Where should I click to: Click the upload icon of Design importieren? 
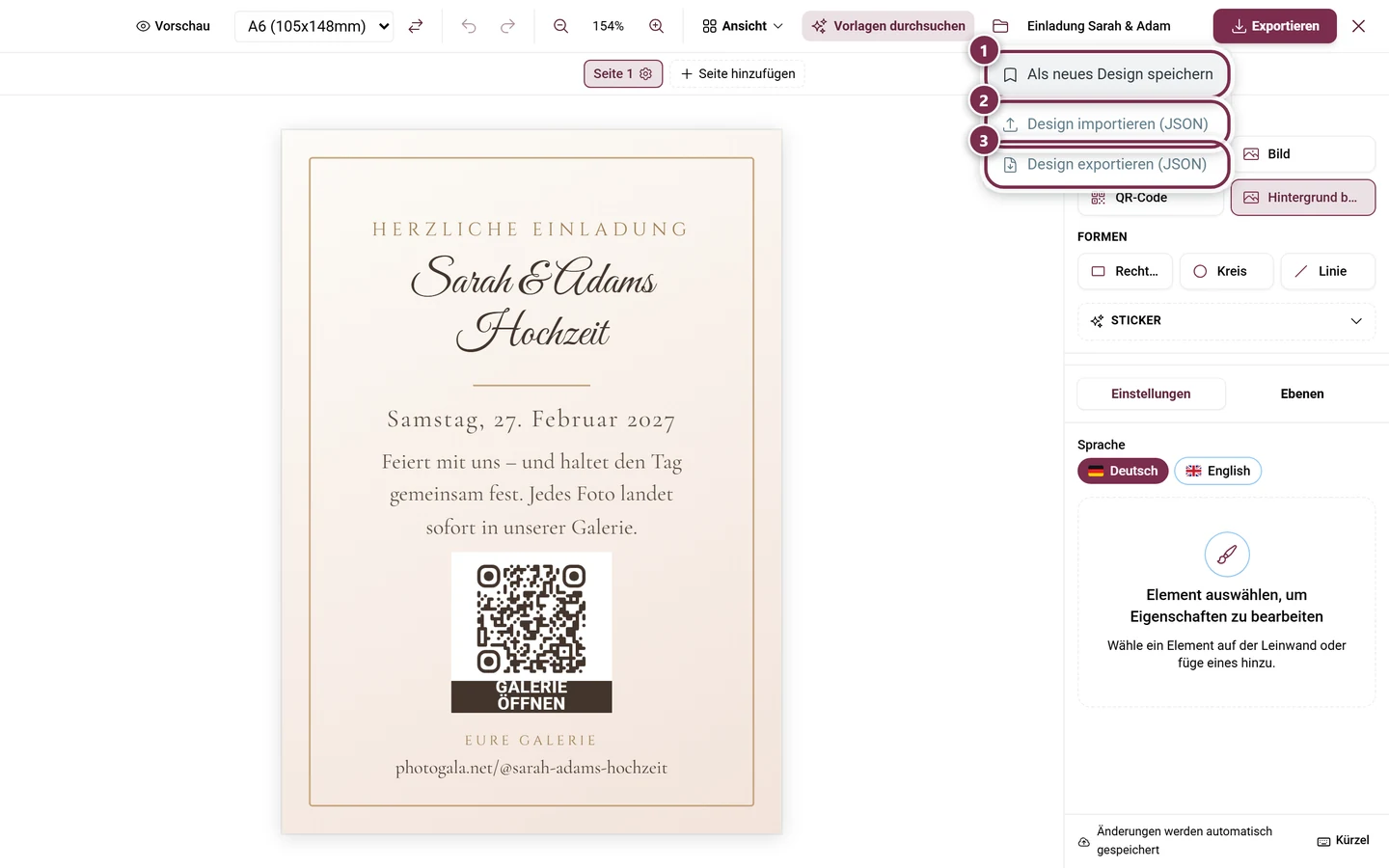[1011, 124]
